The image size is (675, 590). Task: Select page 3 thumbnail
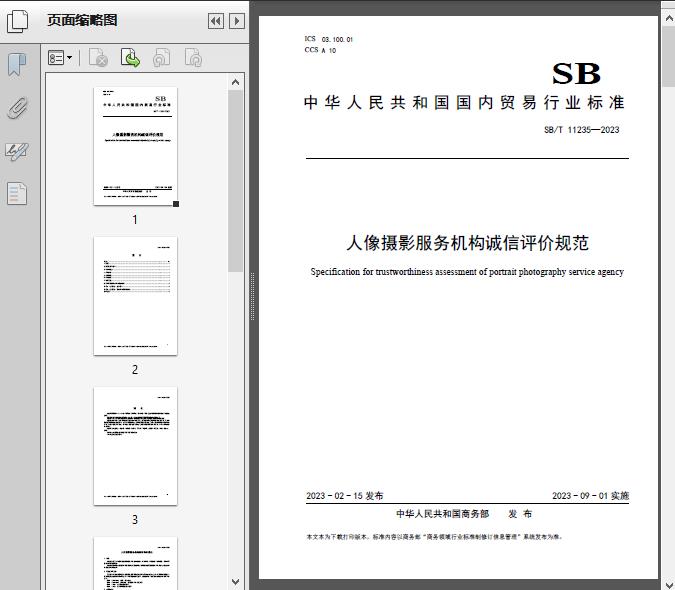click(x=135, y=446)
